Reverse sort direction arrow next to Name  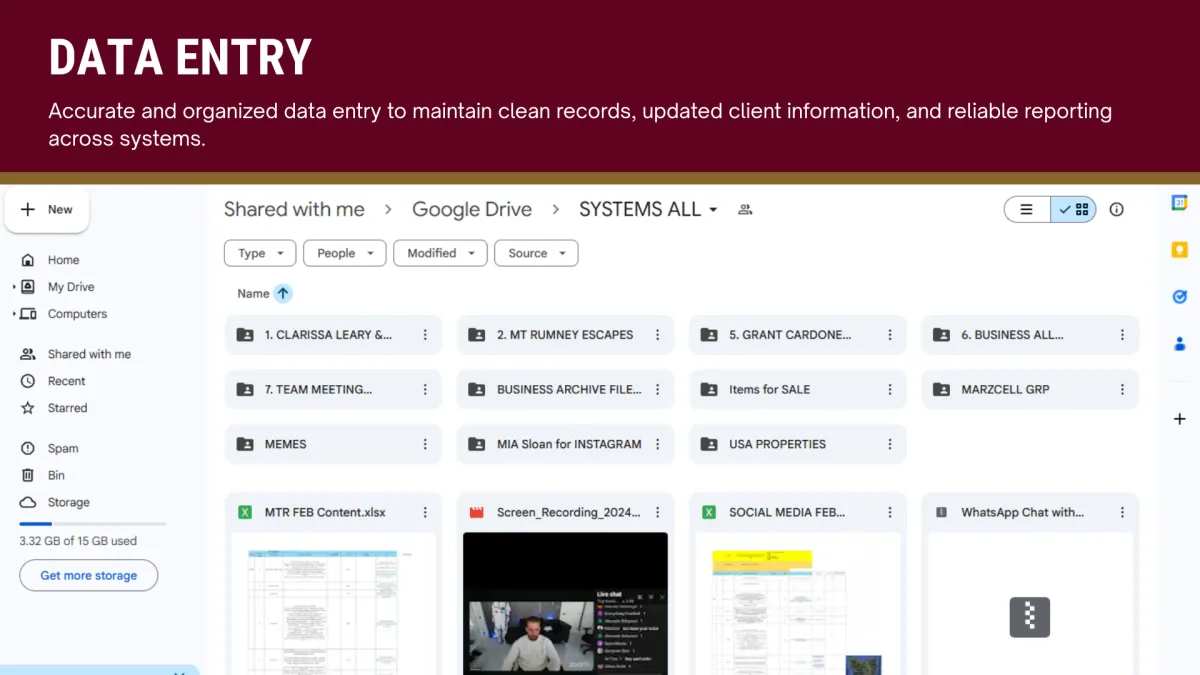click(x=283, y=294)
